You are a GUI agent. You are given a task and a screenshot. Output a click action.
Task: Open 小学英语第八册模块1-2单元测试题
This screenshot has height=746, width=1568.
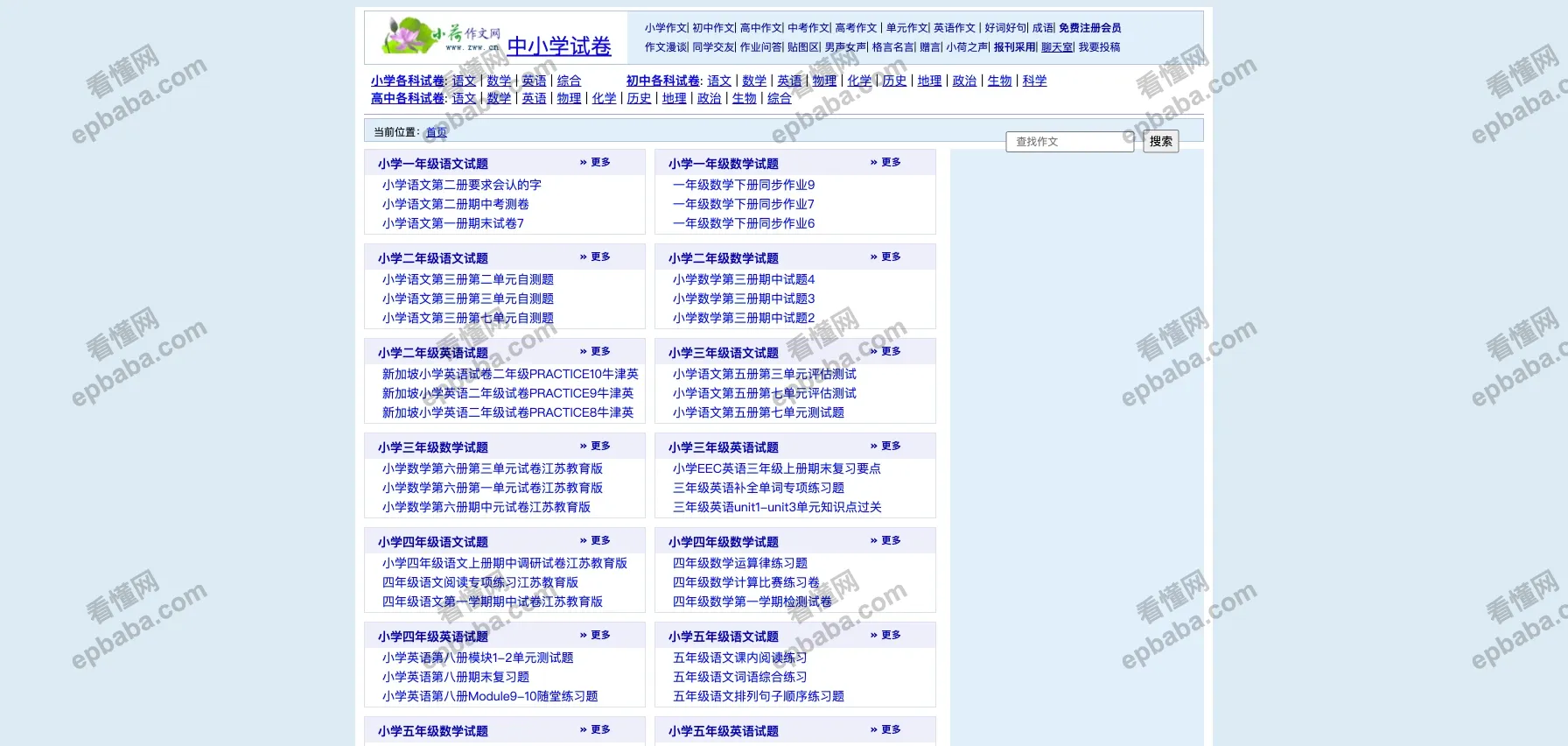tap(478, 658)
